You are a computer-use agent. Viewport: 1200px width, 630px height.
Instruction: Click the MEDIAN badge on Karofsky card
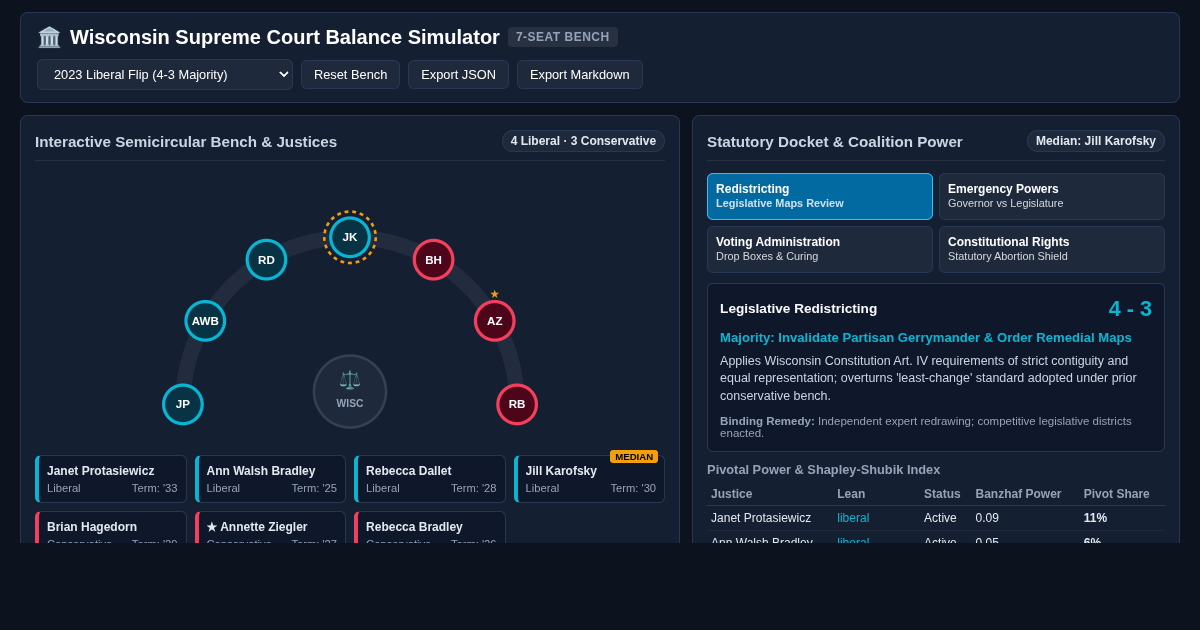tap(634, 457)
